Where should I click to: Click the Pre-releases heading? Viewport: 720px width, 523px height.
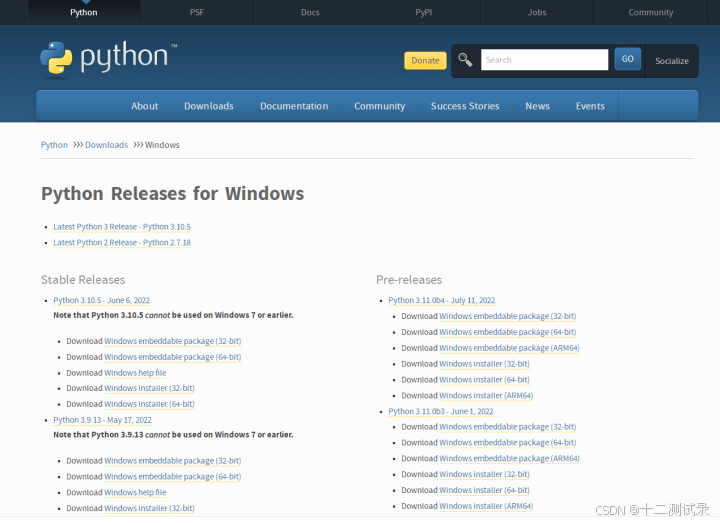click(x=409, y=280)
